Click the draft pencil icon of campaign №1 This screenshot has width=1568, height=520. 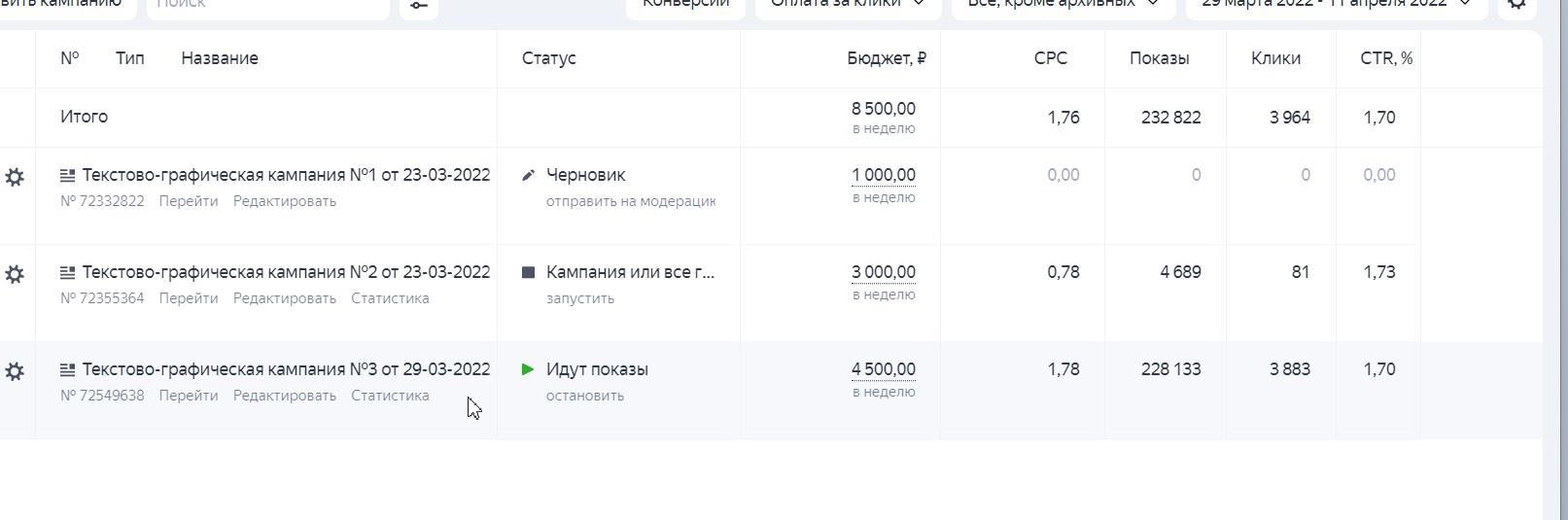528,175
